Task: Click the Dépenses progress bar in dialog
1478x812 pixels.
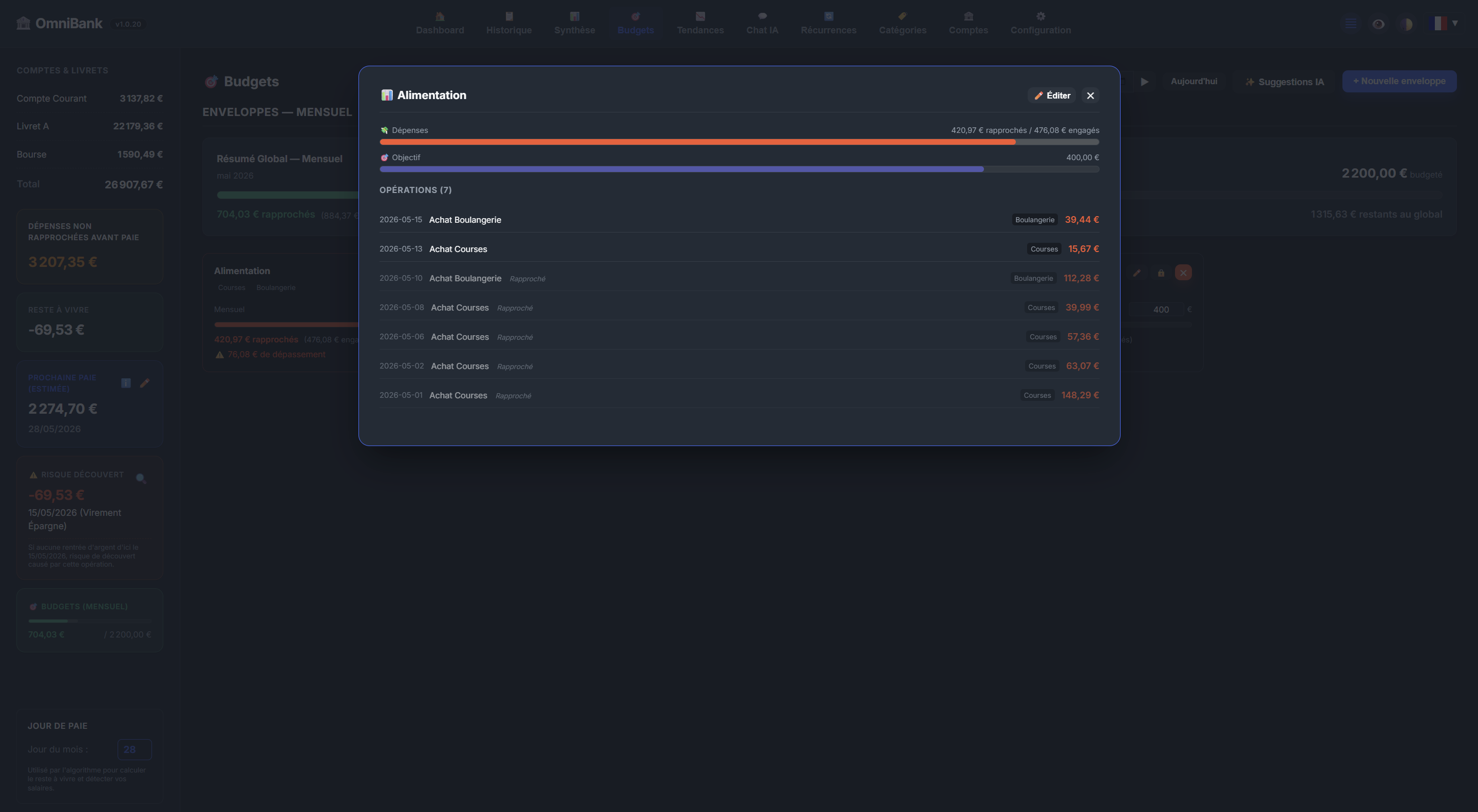Action: point(739,142)
